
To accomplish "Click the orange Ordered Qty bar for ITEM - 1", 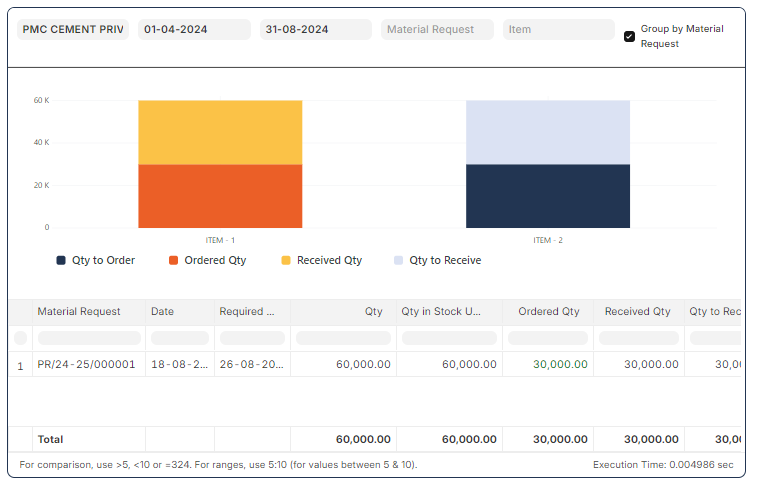I will tap(220, 196).
